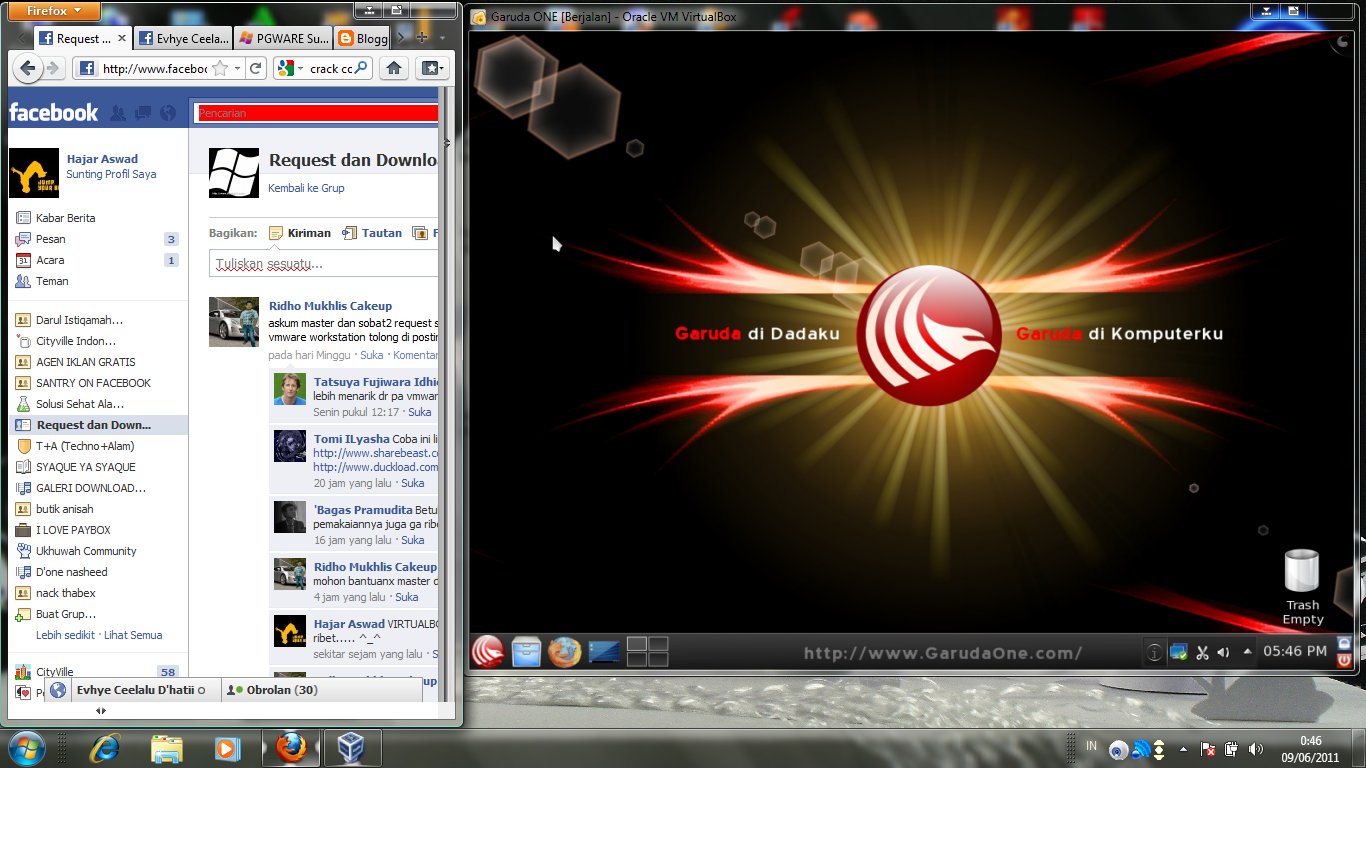Switch to the Evhye Ceela... tab
Viewport: 1366px width, 852px height.
point(182,38)
